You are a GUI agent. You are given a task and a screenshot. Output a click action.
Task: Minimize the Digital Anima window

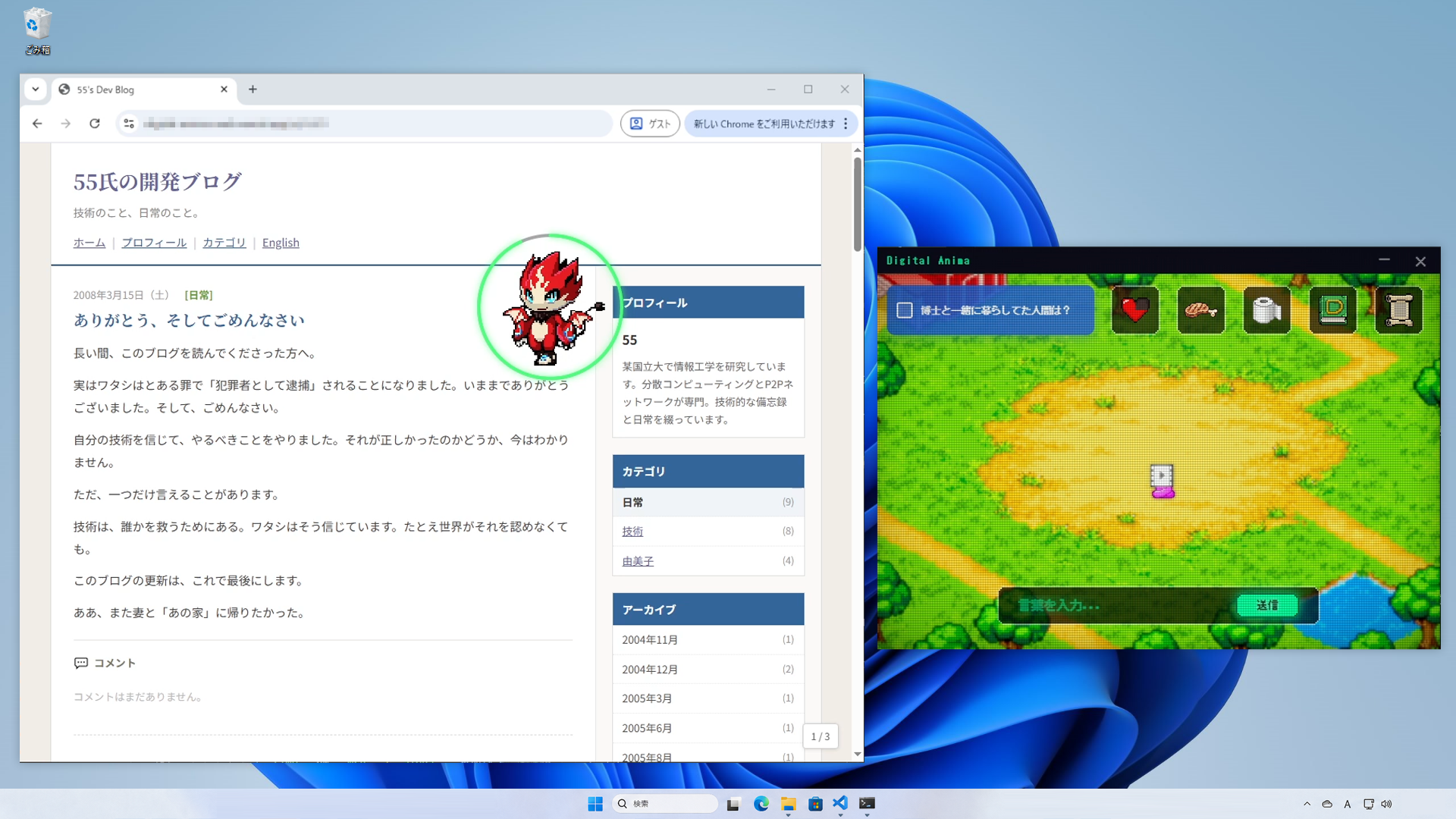(x=1384, y=261)
